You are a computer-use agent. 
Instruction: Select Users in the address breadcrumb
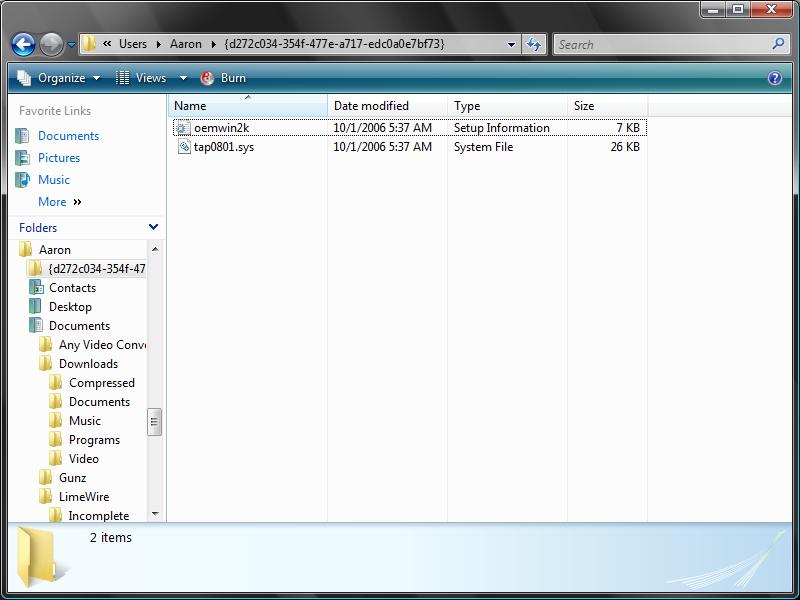click(x=133, y=44)
